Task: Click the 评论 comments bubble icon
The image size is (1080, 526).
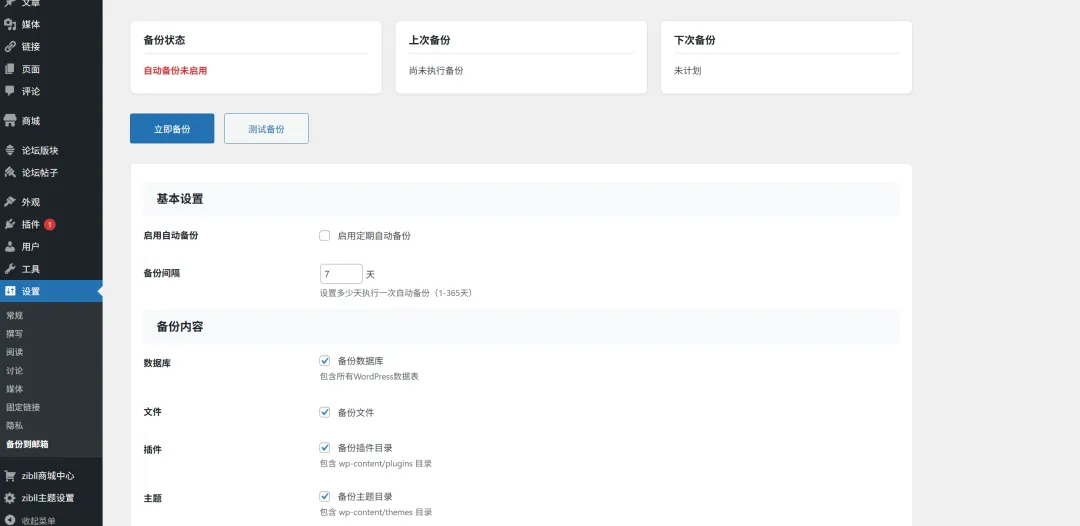Action: point(10,91)
